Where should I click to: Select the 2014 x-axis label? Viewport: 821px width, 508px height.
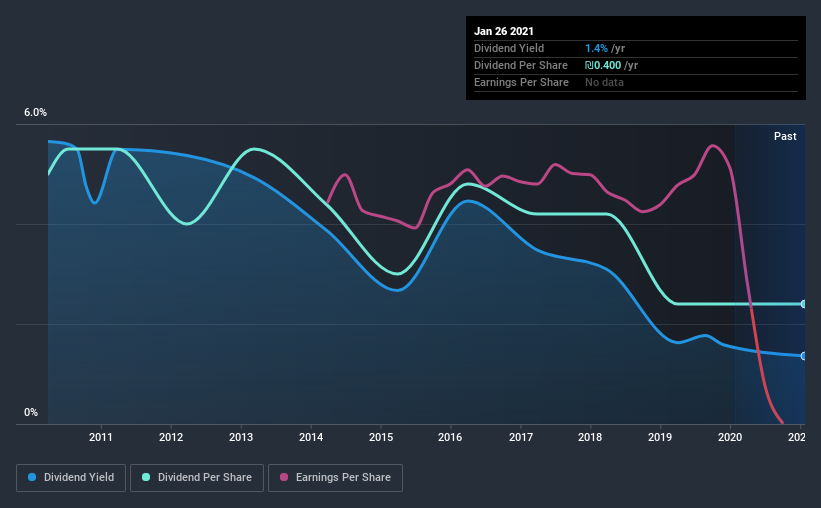point(311,437)
